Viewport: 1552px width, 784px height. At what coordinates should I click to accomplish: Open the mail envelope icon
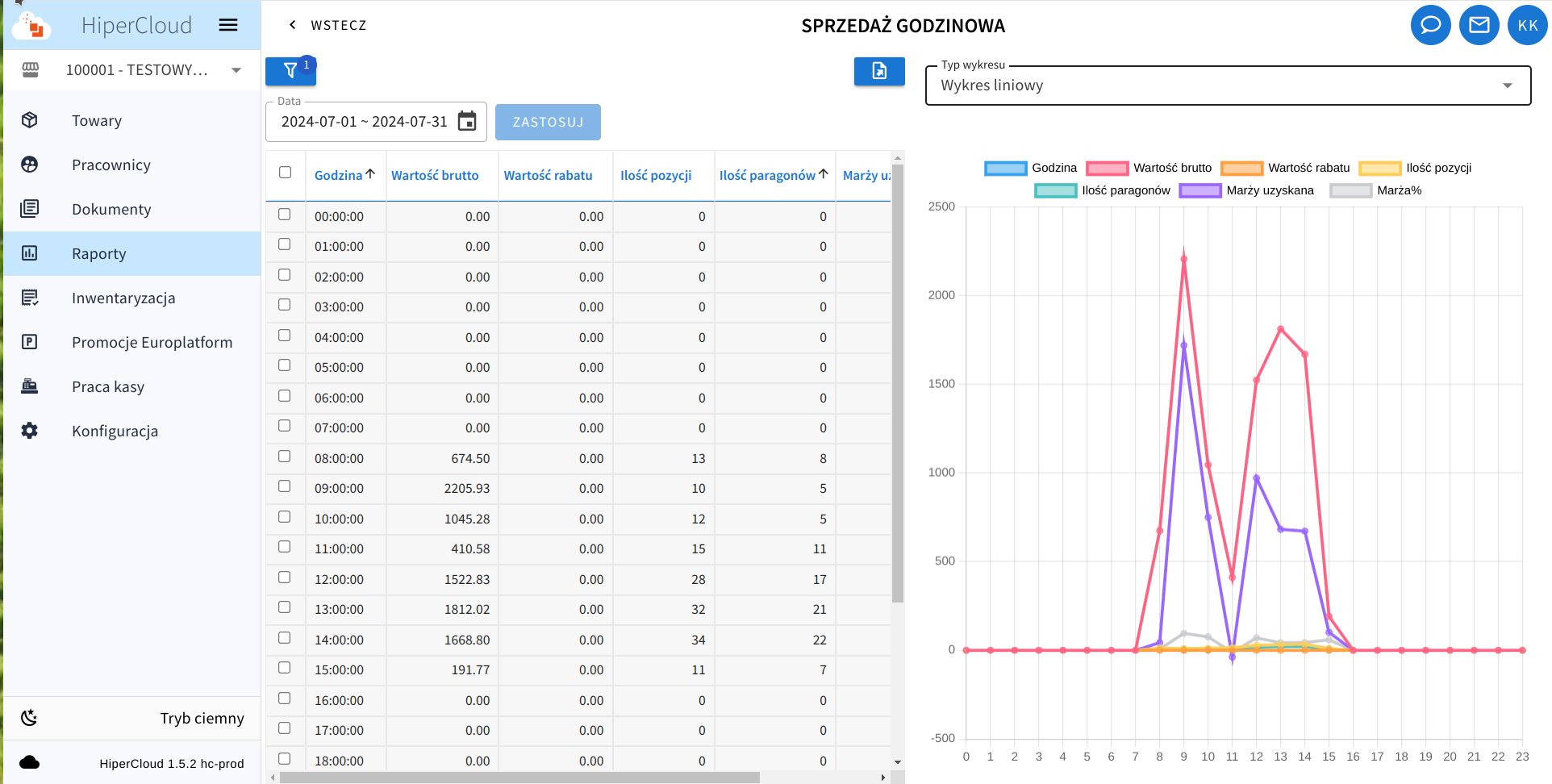(1479, 25)
